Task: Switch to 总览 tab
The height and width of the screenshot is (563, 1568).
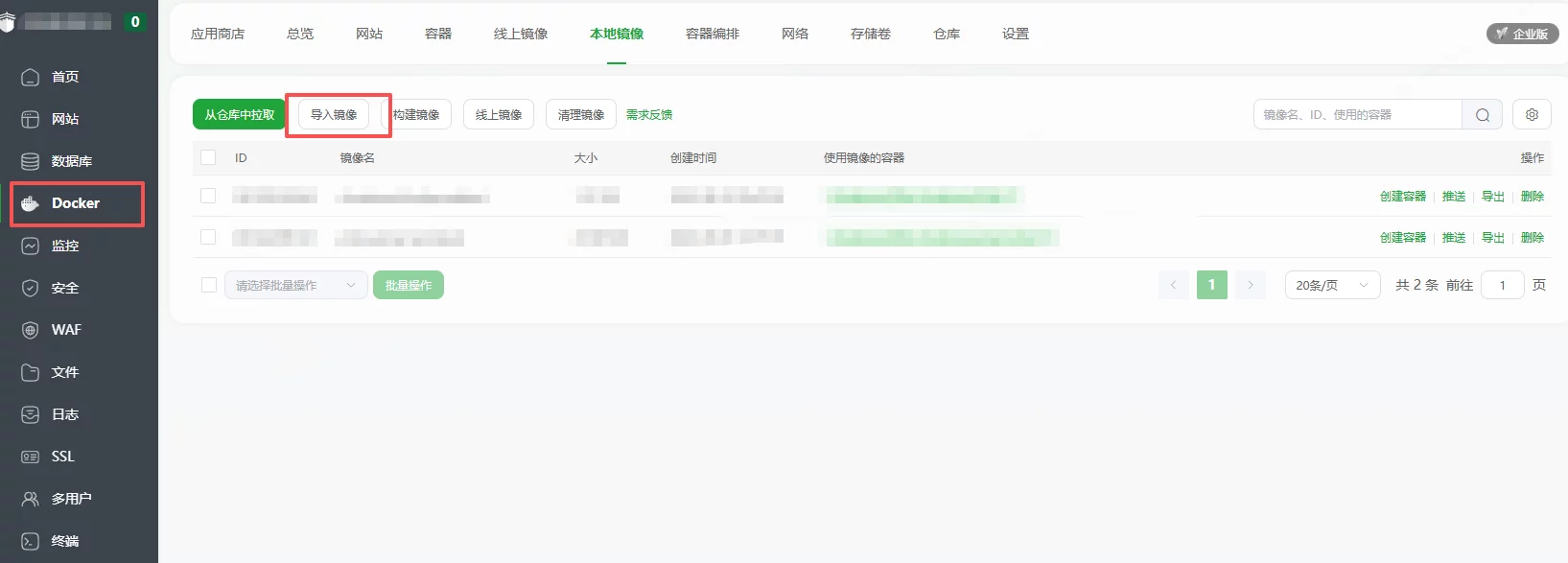Action: click(300, 34)
